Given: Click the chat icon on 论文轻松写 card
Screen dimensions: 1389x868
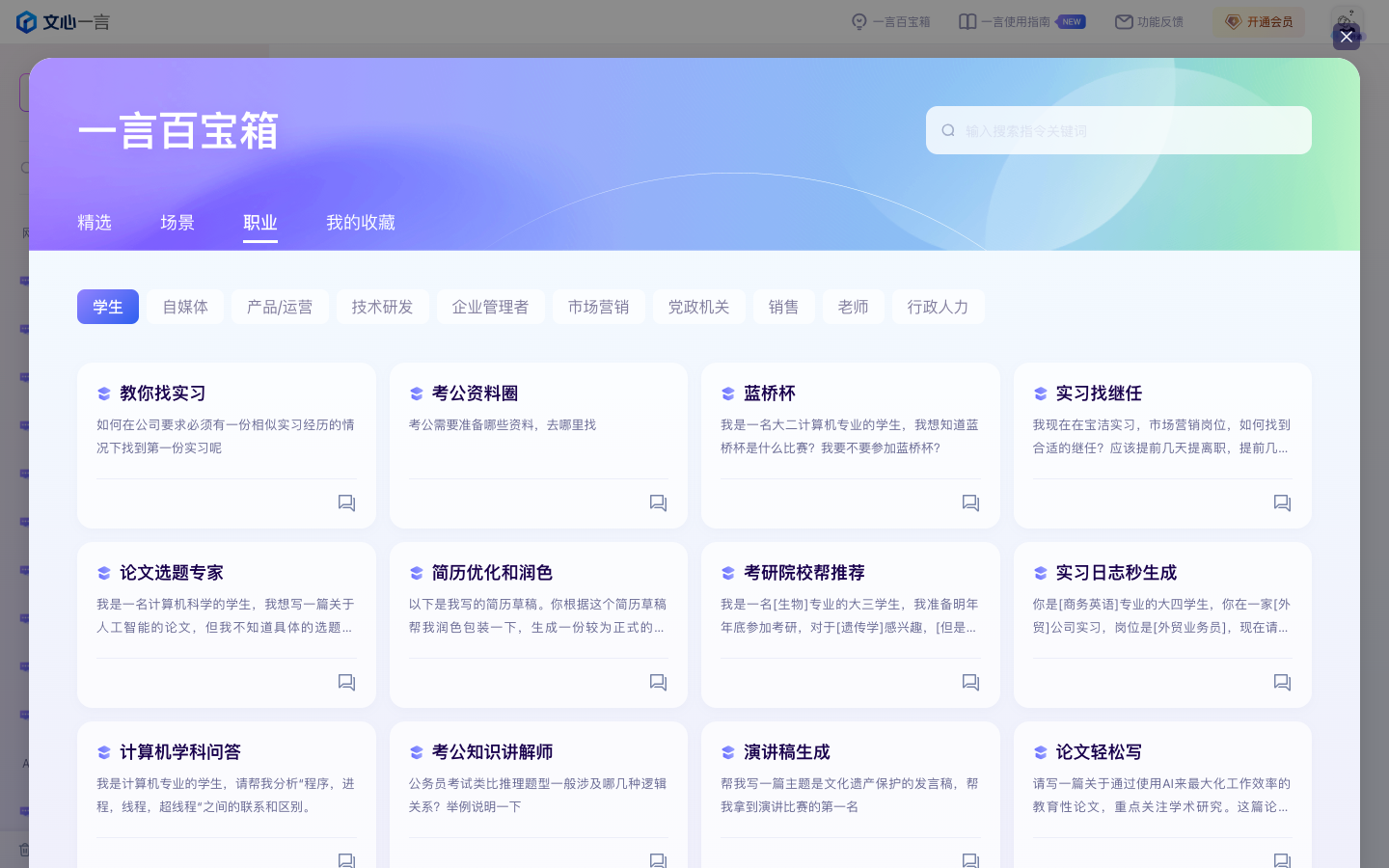Looking at the screenshot, I should point(1283,859).
